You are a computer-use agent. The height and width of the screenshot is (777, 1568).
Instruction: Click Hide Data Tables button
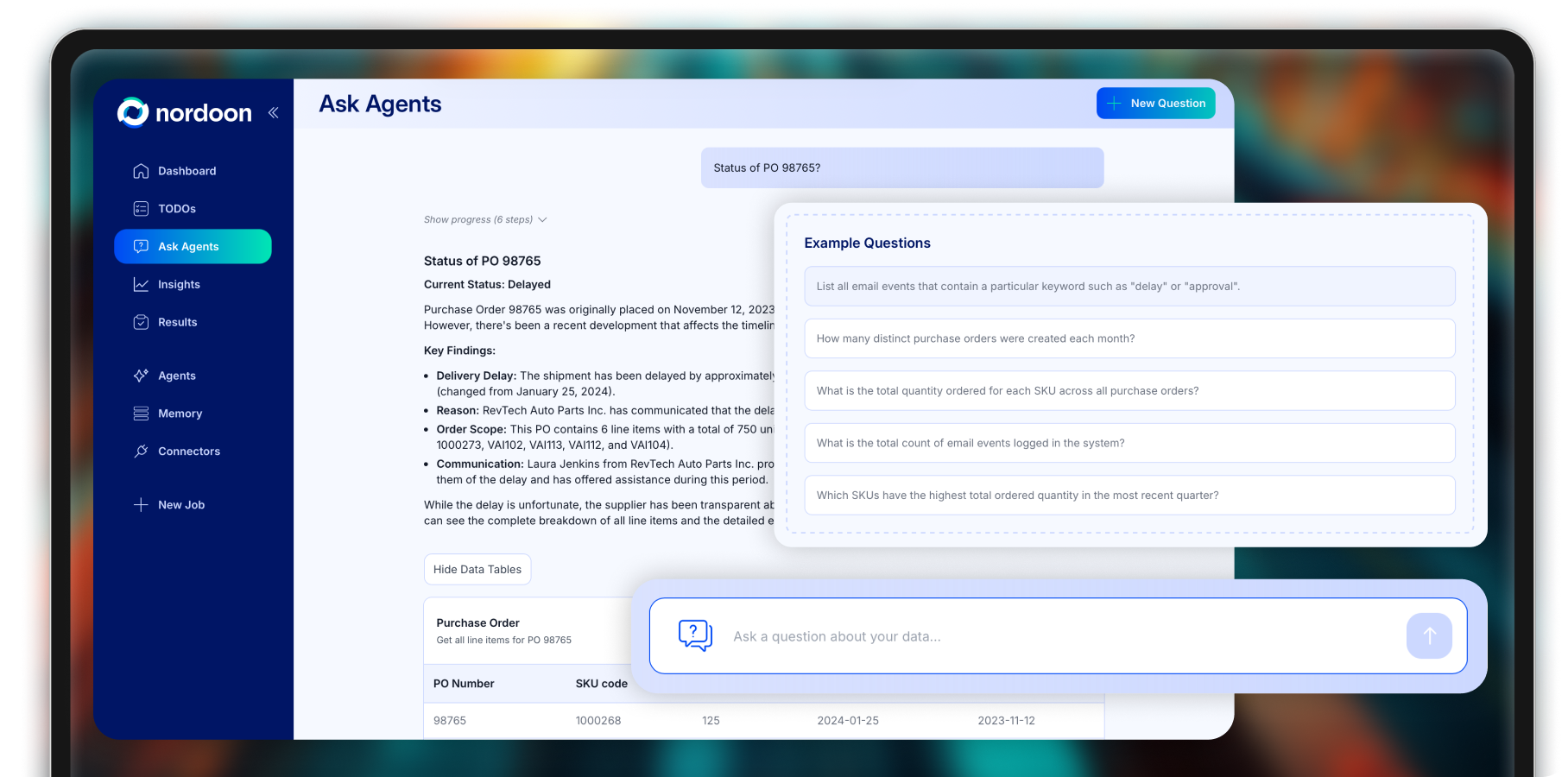[x=477, y=570]
